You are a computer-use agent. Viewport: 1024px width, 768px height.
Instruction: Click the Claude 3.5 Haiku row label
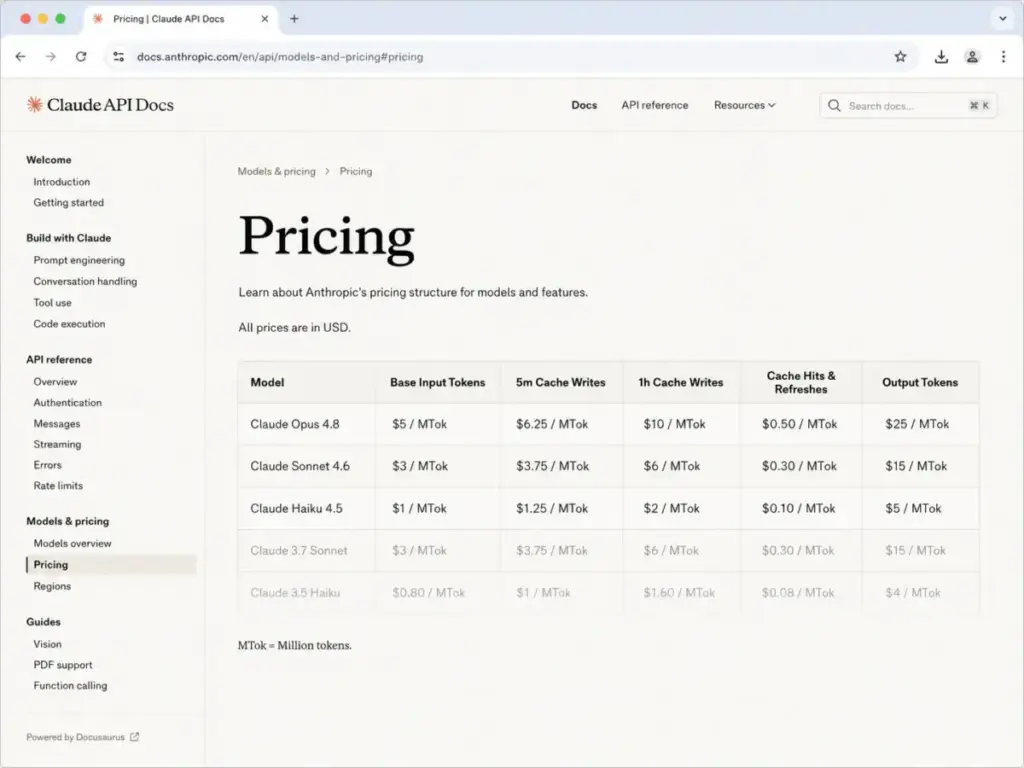point(295,593)
